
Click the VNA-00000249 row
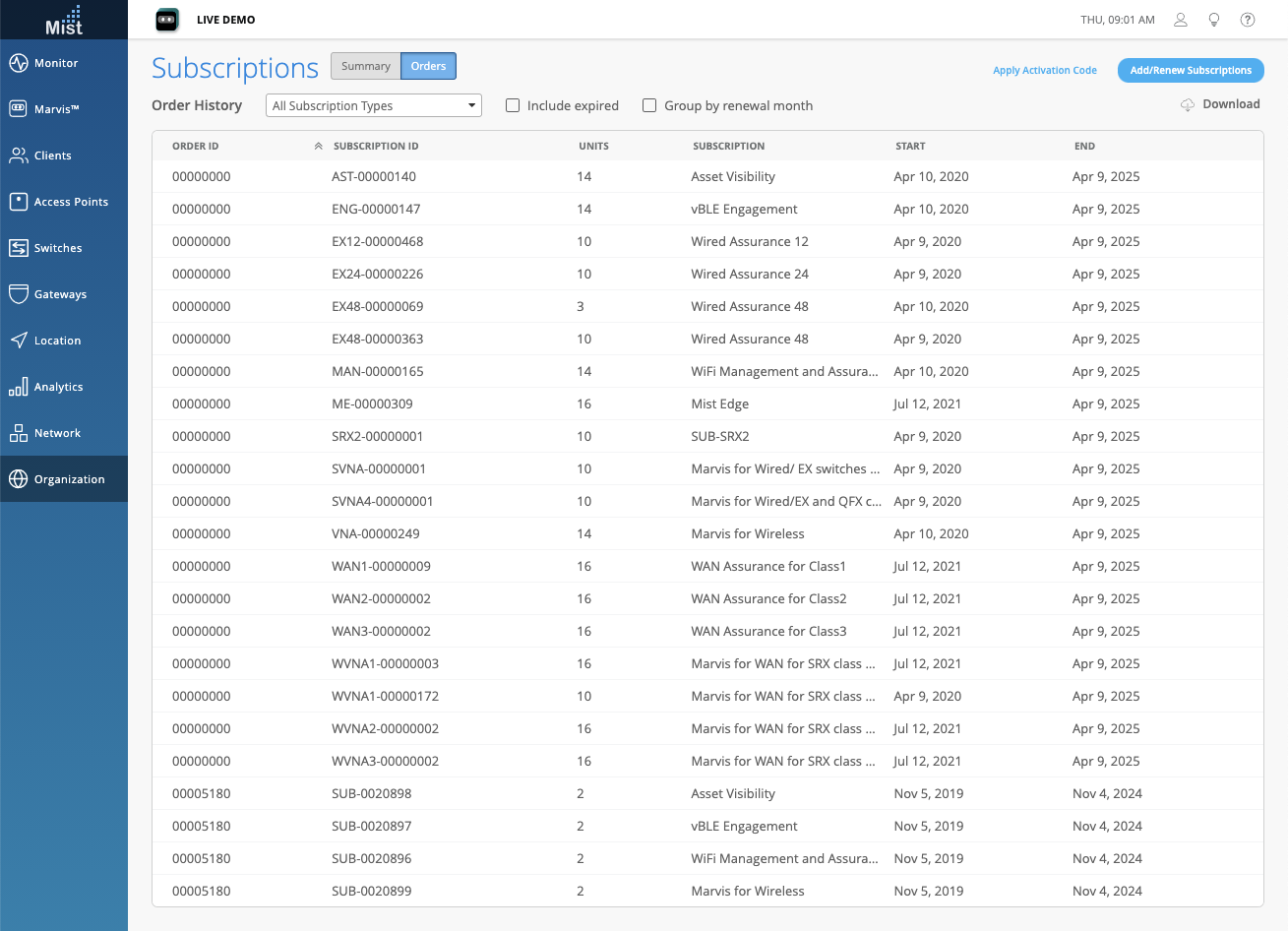pyautogui.click(x=707, y=534)
